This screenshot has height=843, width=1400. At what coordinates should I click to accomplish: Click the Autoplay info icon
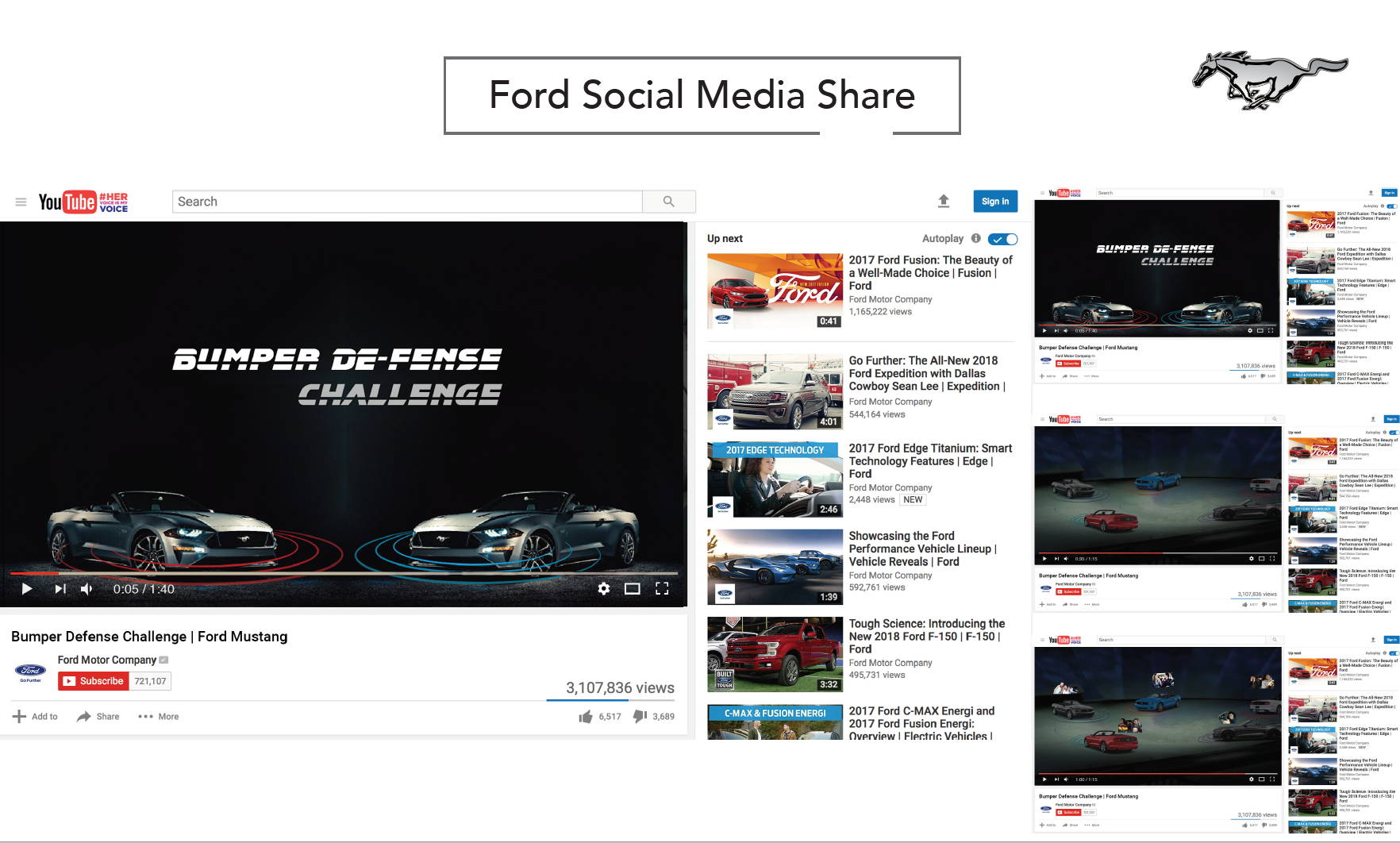[976, 238]
